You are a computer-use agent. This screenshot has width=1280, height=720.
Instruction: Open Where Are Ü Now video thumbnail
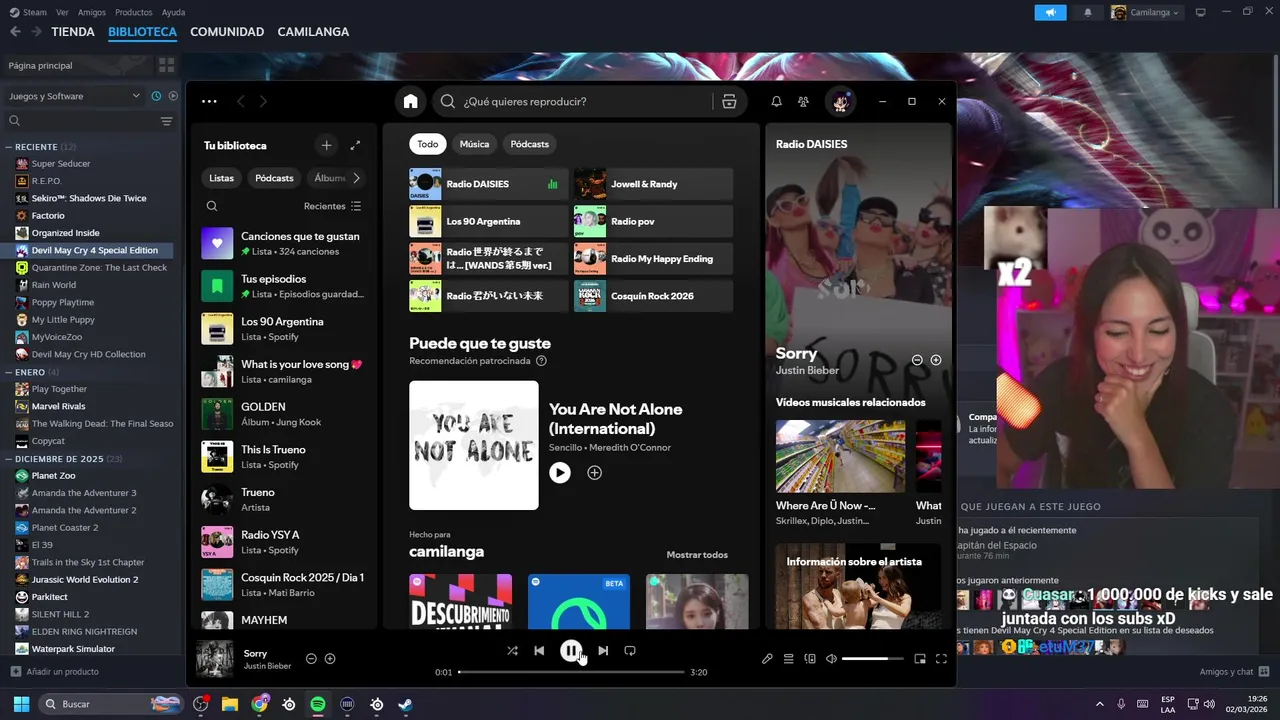tap(840, 456)
